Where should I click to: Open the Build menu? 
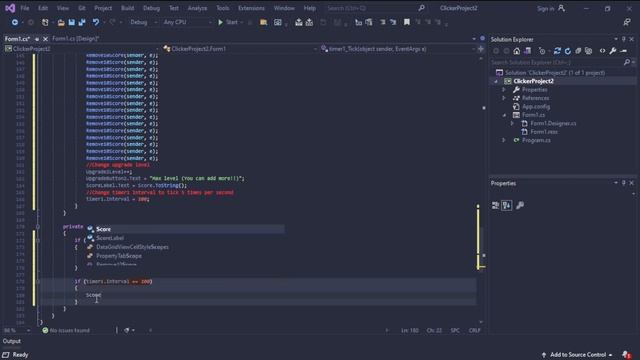pos(127,8)
